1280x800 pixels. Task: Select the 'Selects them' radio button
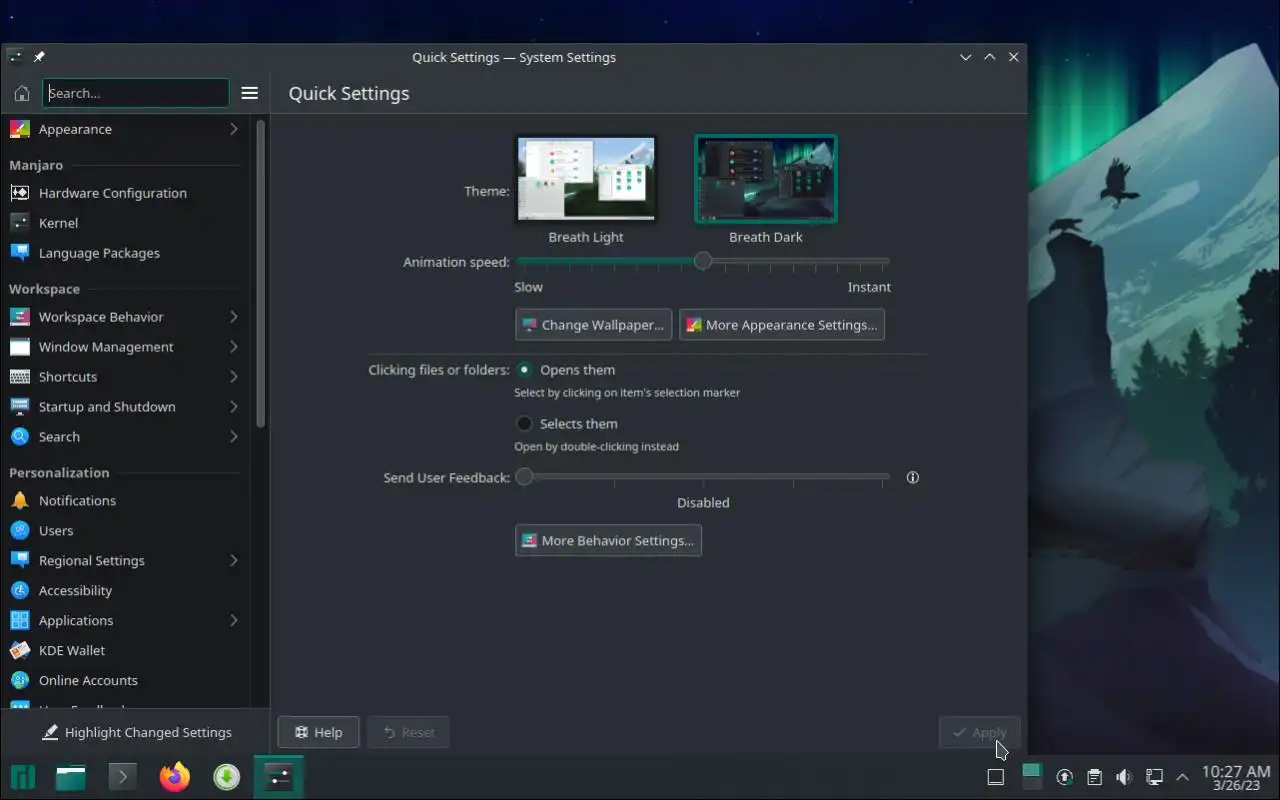(x=524, y=423)
